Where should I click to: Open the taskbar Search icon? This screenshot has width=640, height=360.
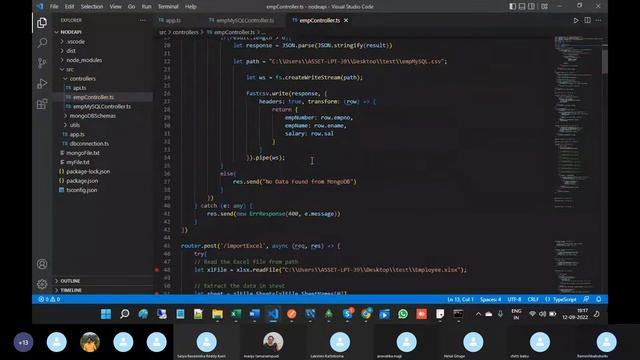click(x=124, y=314)
